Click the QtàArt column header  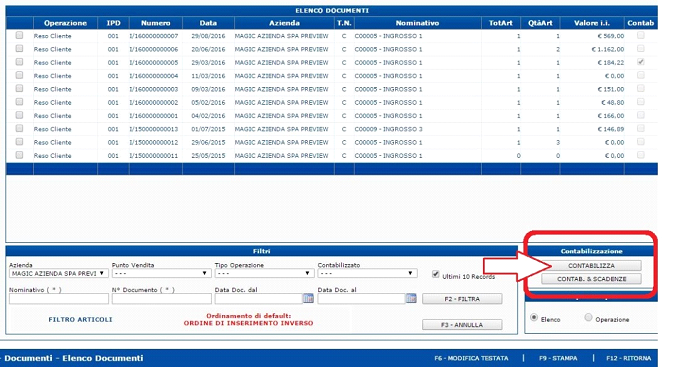point(540,23)
